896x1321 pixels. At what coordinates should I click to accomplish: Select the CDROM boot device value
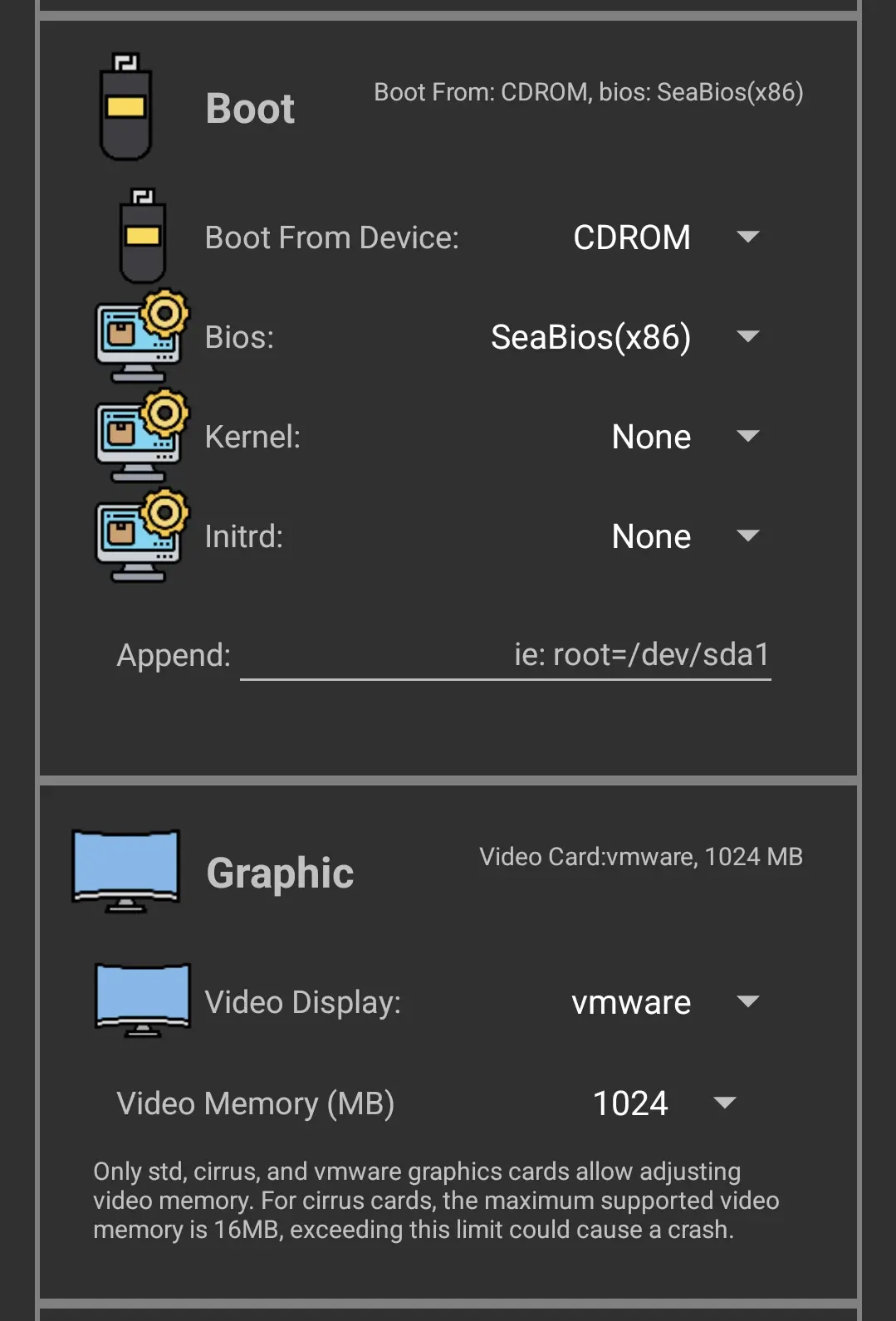[x=632, y=237]
